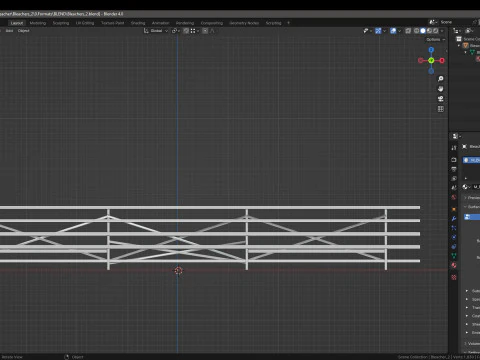Select material preview shading
The height and width of the screenshot is (360, 480).
pyautogui.click(x=429, y=31)
